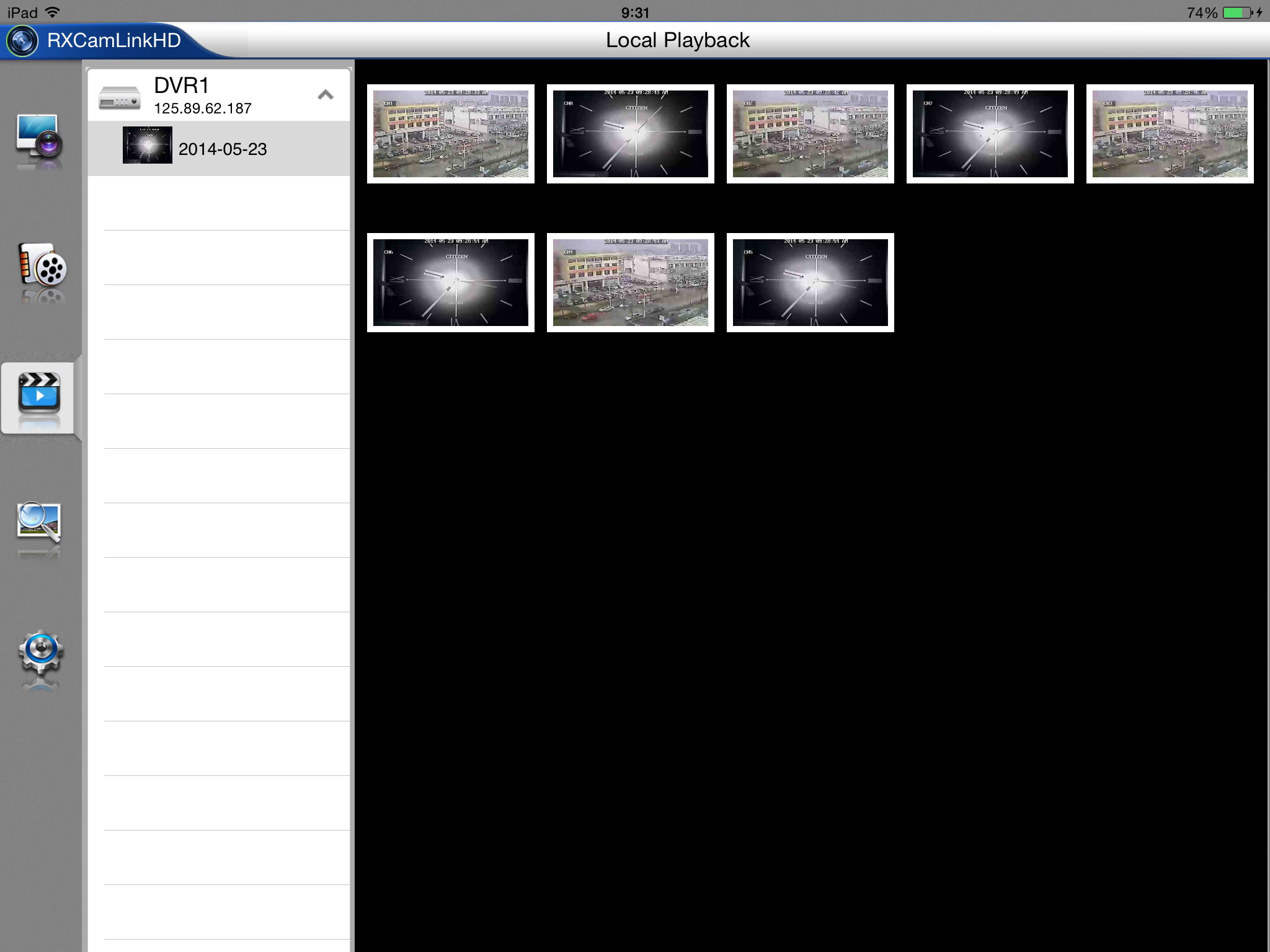Play the CH4 street view recording thumbnail

[631, 283]
